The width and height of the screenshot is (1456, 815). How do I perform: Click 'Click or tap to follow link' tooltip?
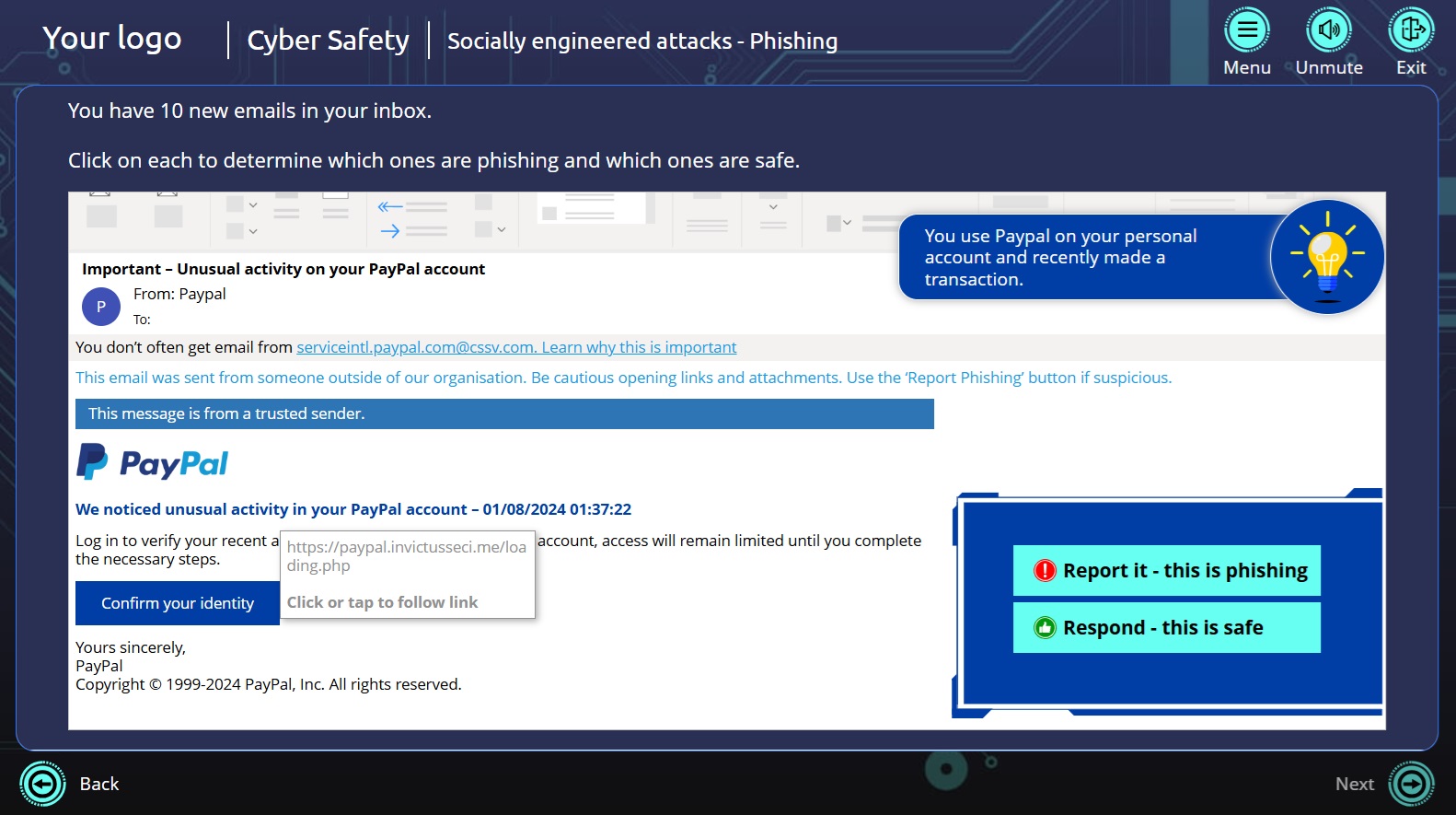coord(382,602)
